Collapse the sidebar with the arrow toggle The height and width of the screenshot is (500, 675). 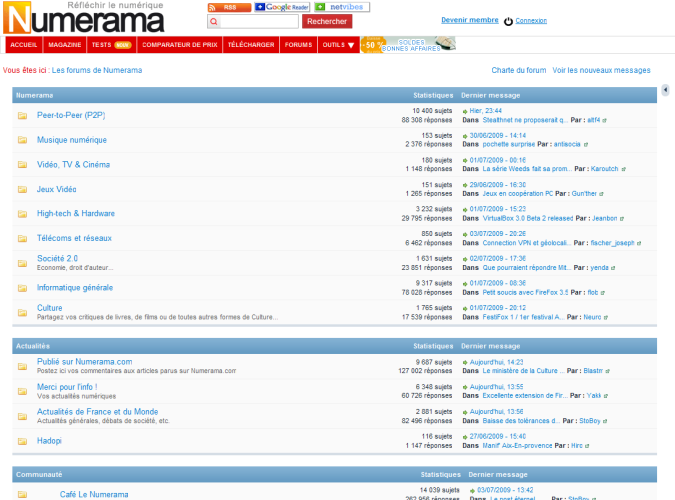point(665,91)
